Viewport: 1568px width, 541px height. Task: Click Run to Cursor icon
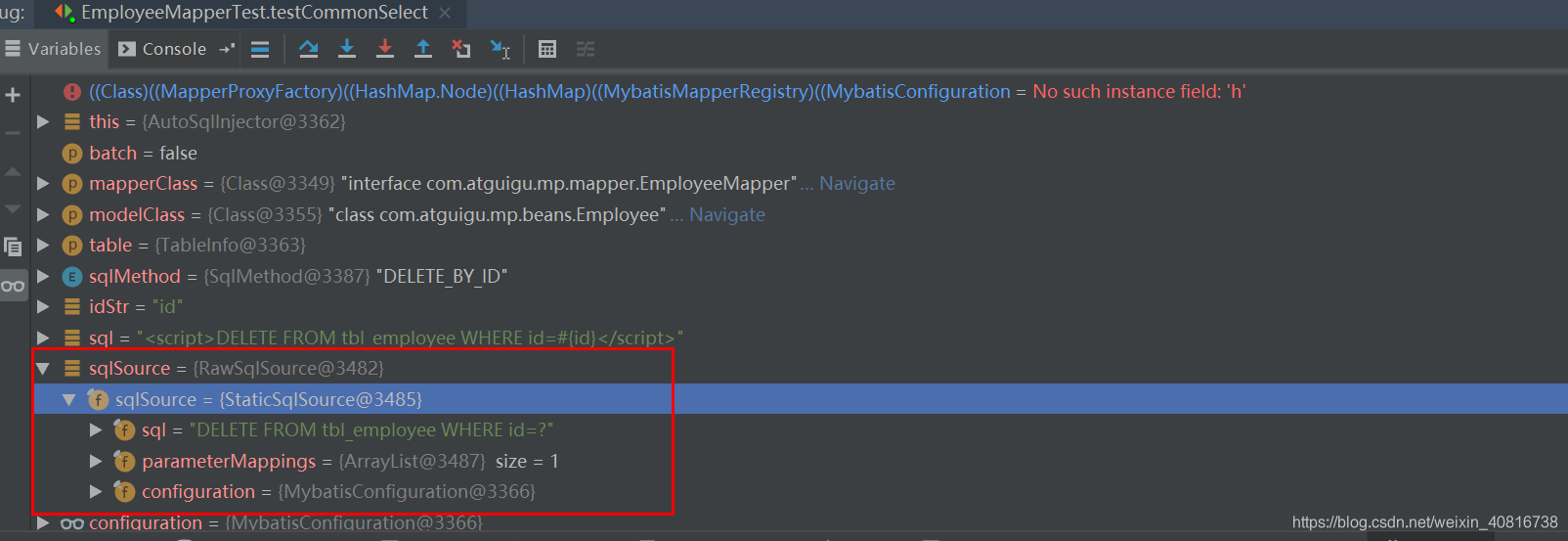pyautogui.click(x=501, y=49)
